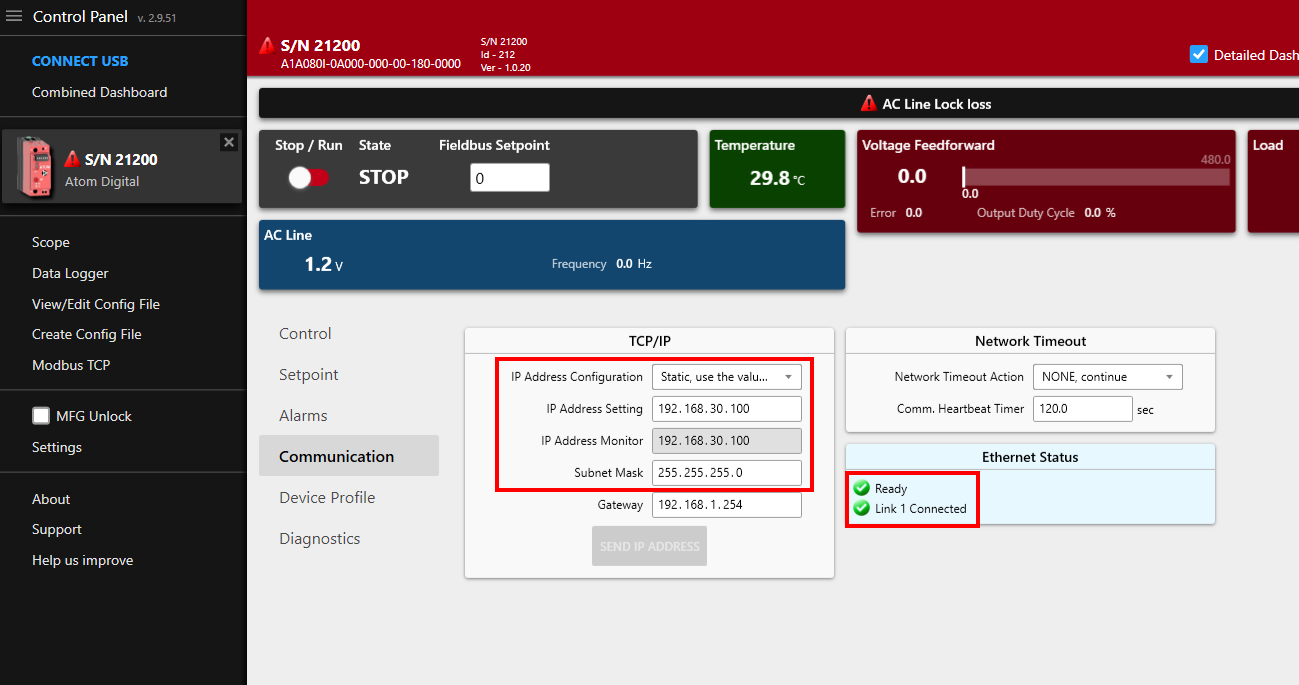Toggle the Stop / Run switch
The image size is (1299, 685).
(x=308, y=177)
